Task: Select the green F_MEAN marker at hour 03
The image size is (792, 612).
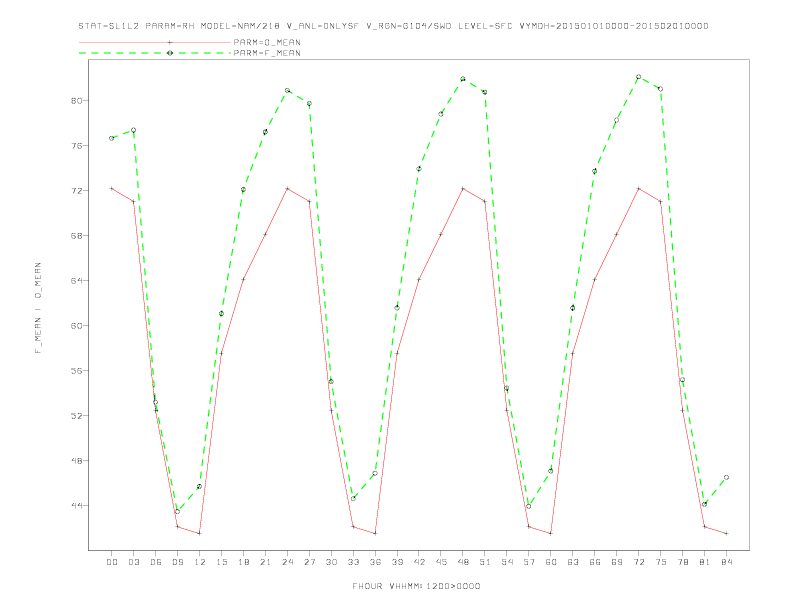Action: pyautogui.click(x=133, y=130)
